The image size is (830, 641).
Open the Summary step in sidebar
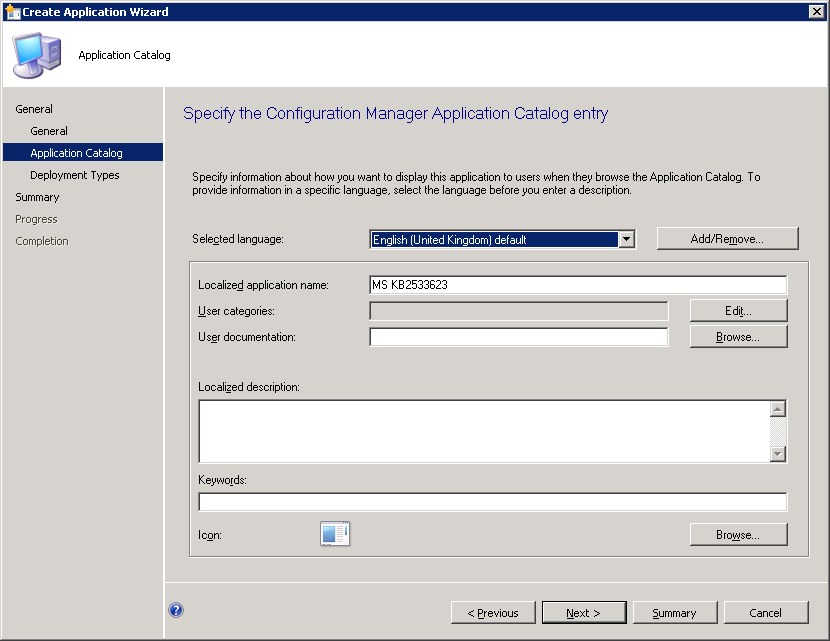click(37, 197)
